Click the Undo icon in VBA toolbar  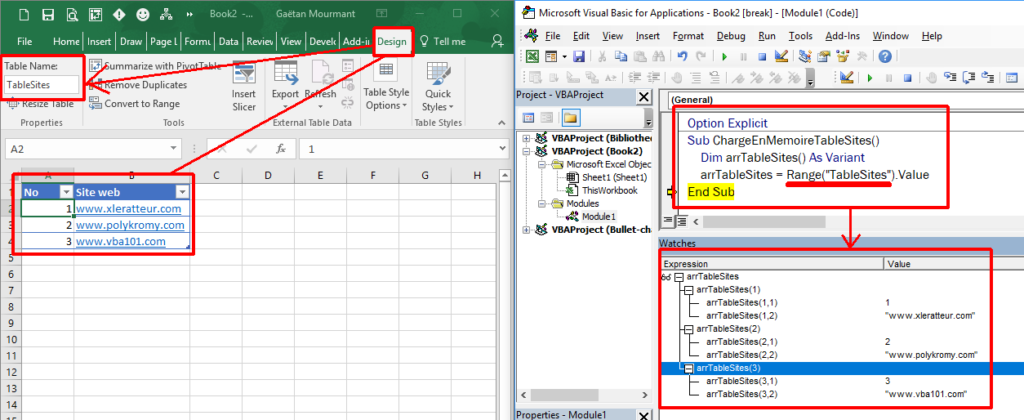682,56
